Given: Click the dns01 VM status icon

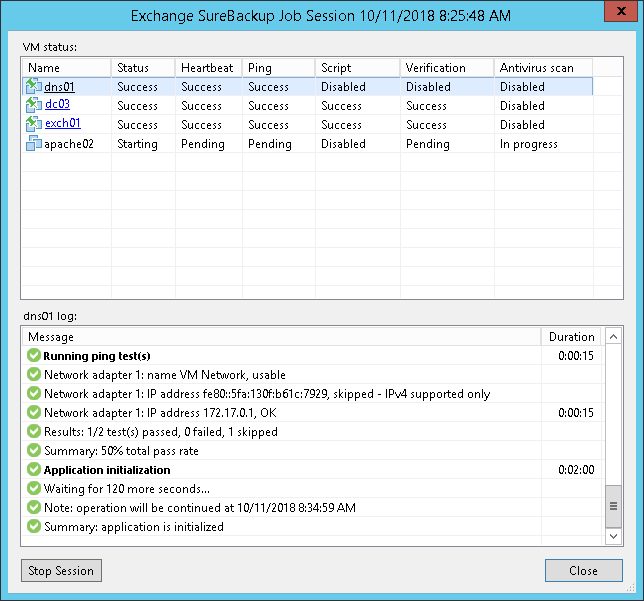Looking at the screenshot, I should tap(34, 87).
